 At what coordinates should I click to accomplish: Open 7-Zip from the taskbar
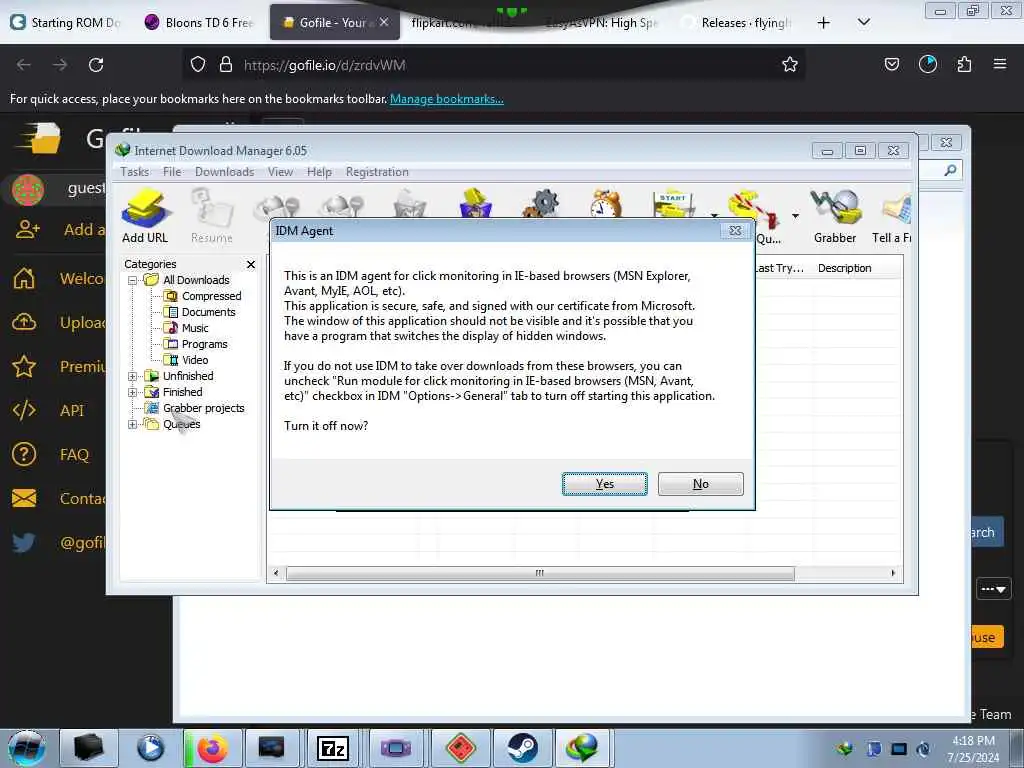[x=333, y=748]
